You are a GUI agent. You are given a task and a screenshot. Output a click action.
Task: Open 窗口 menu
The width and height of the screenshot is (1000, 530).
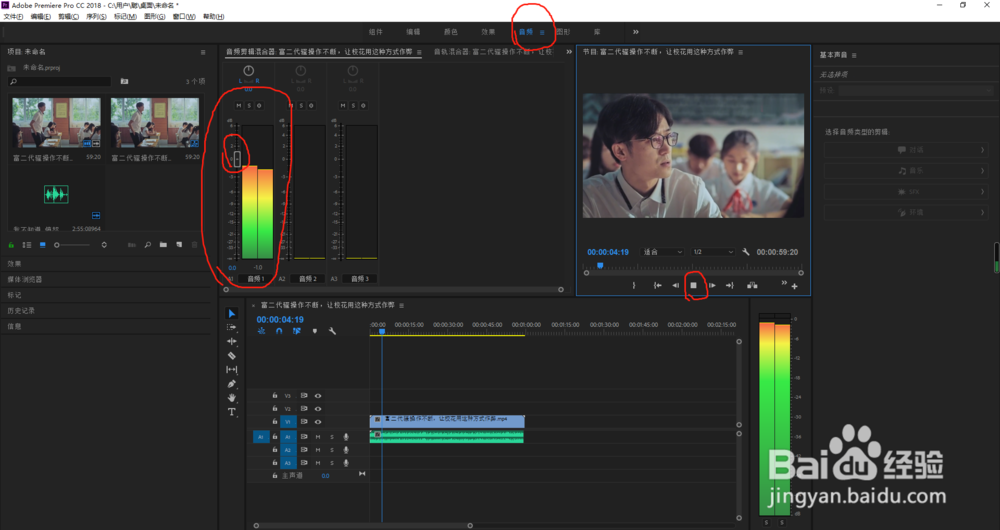pyautogui.click(x=184, y=17)
